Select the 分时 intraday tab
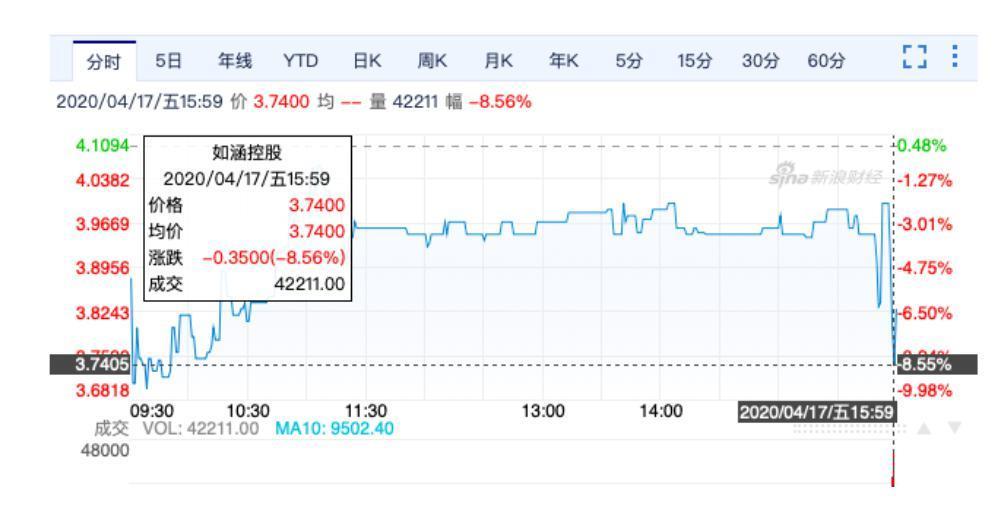 [x=104, y=62]
